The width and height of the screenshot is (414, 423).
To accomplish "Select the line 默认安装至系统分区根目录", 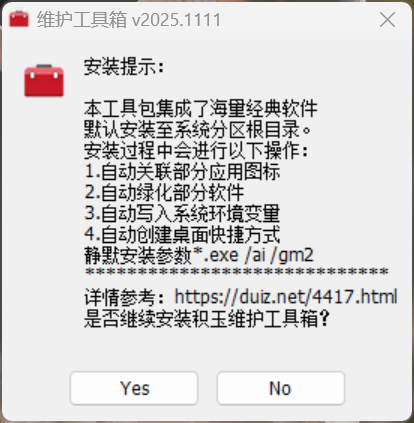I will (197, 129).
